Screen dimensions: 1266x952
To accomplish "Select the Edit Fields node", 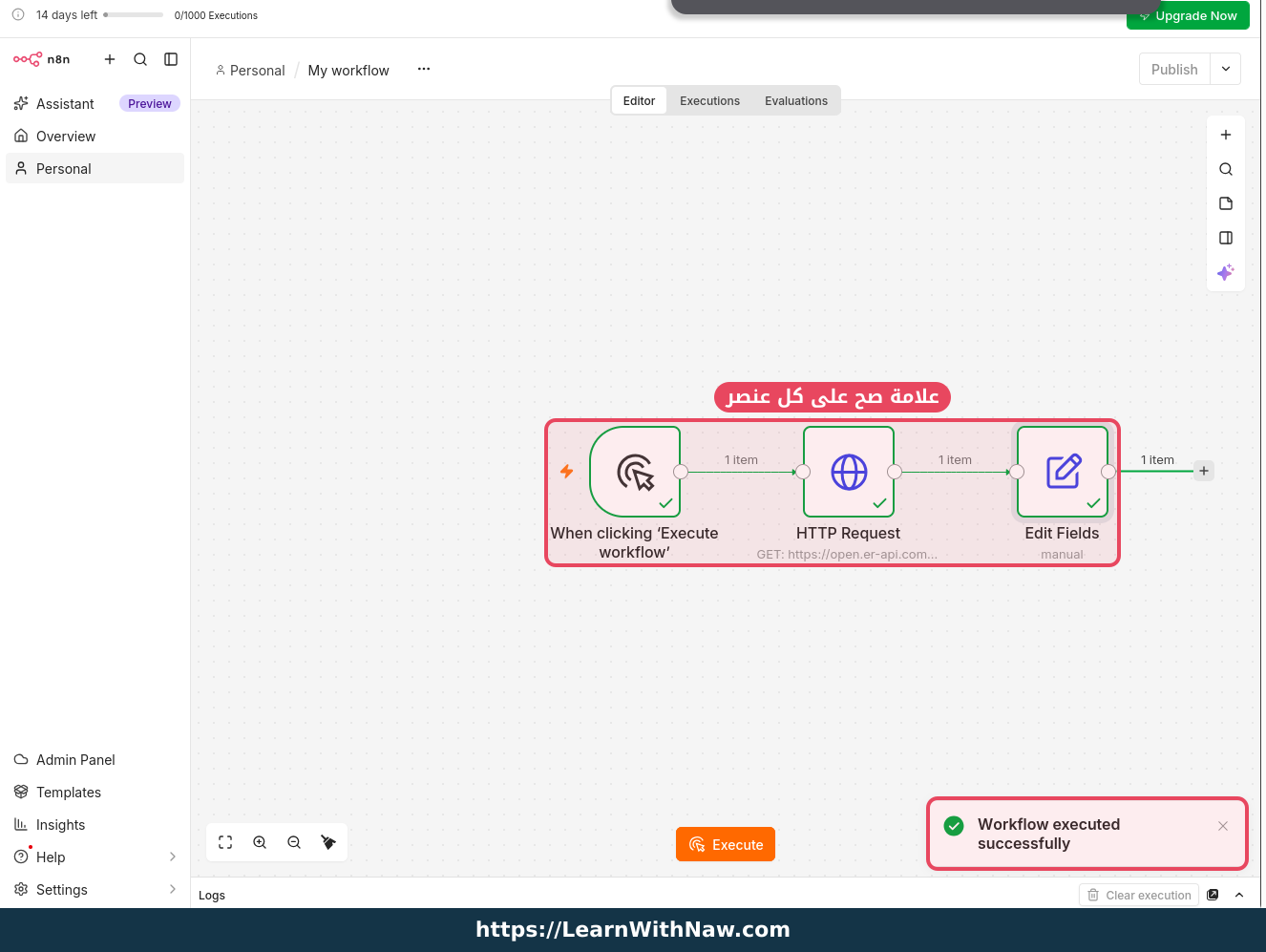I will tap(1063, 472).
